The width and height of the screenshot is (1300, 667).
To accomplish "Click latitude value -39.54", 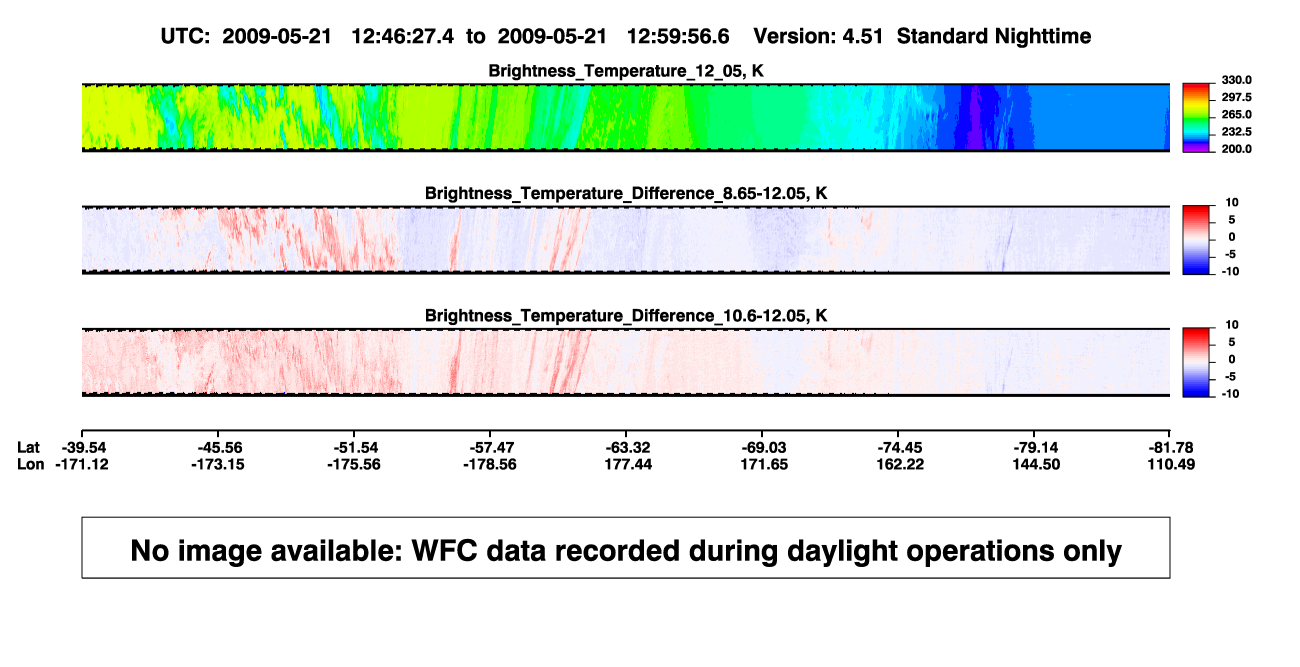I will tap(82, 447).
